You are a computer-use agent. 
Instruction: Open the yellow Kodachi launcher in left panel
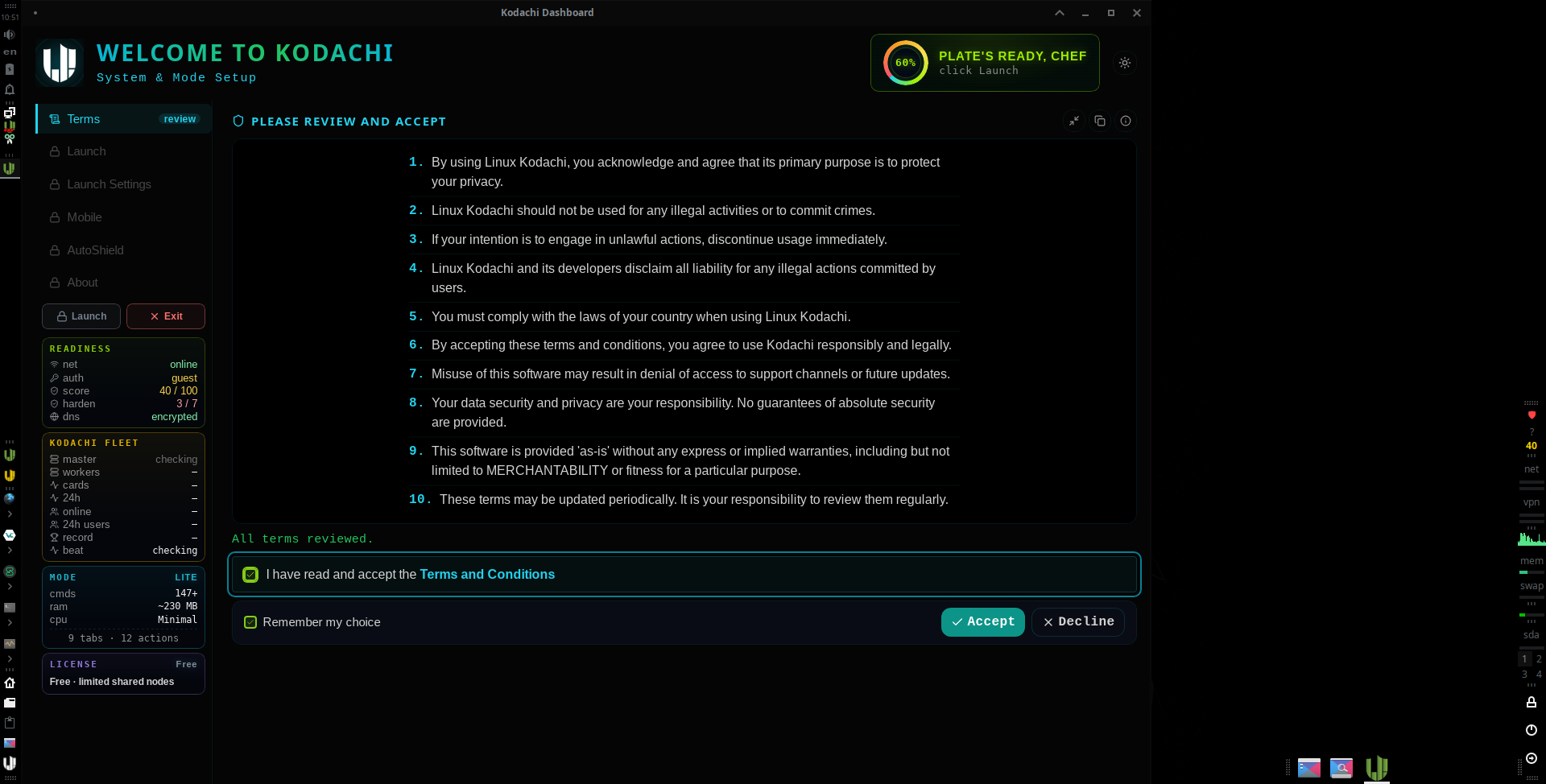tap(10, 476)
